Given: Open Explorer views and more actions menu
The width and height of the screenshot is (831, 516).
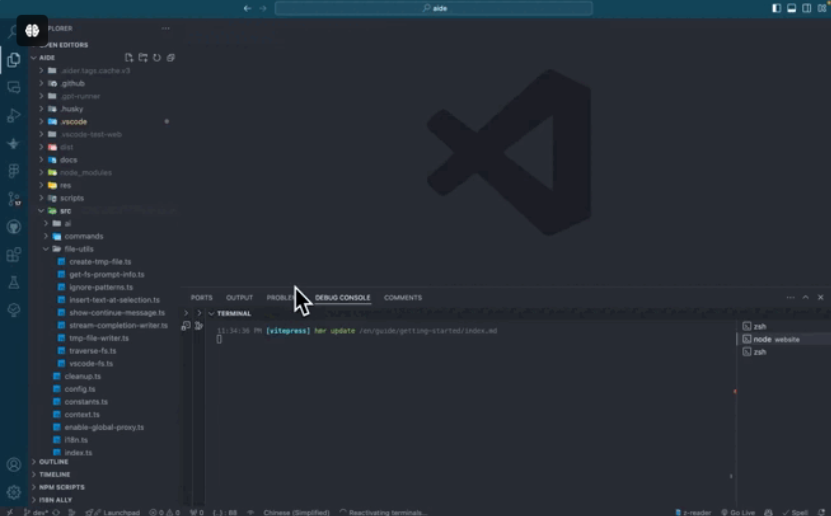Looking at the screenshot, I should click(166, 29).
